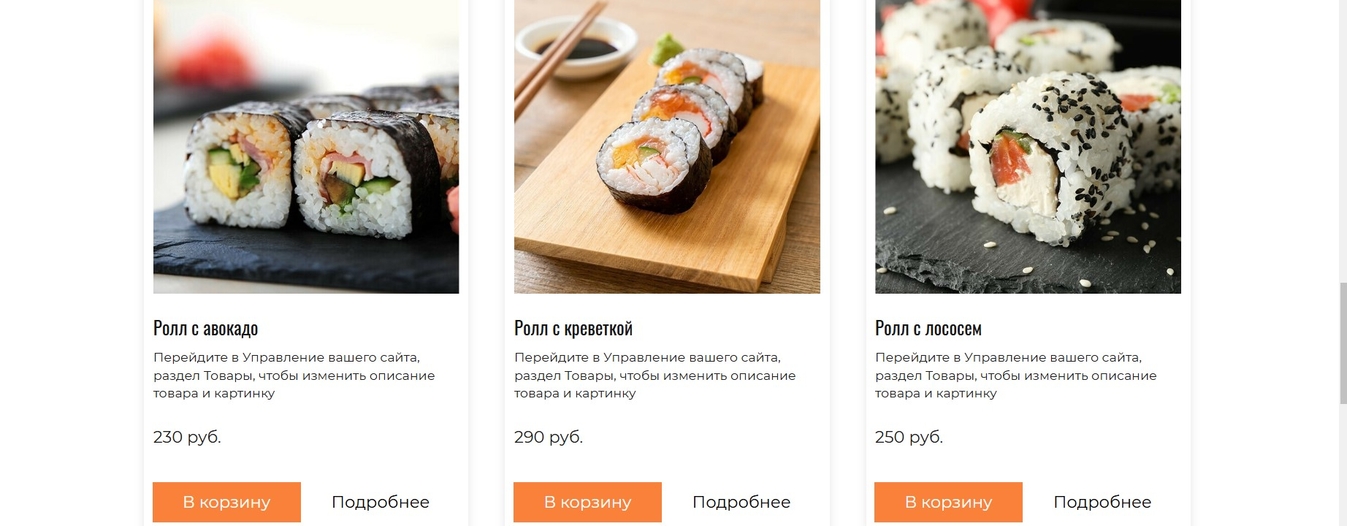Click the salmon roll description text
The height and width of the screenshot is (526, 1347).
[1016, 375]
